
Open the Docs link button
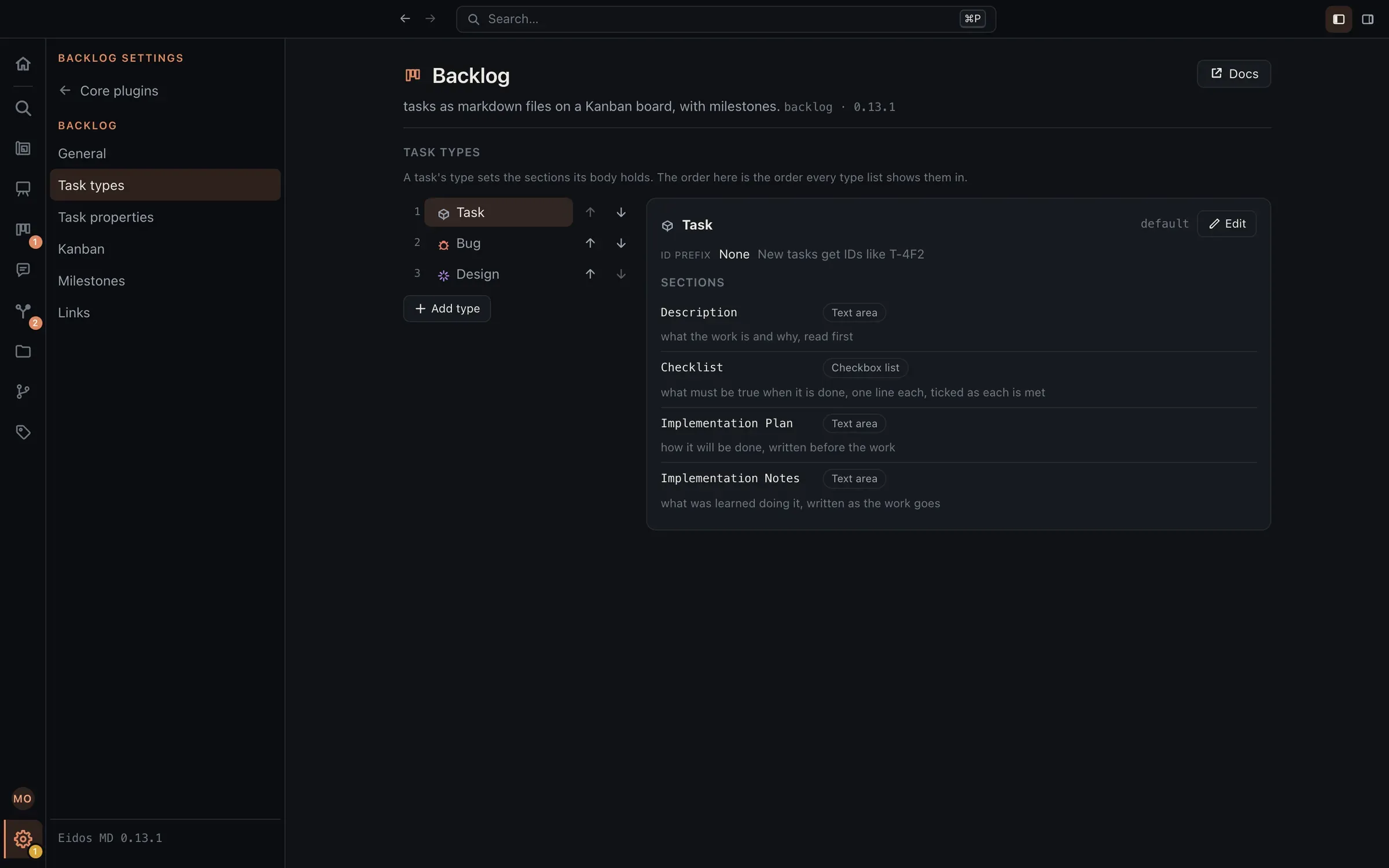(x=1234, y=73)
